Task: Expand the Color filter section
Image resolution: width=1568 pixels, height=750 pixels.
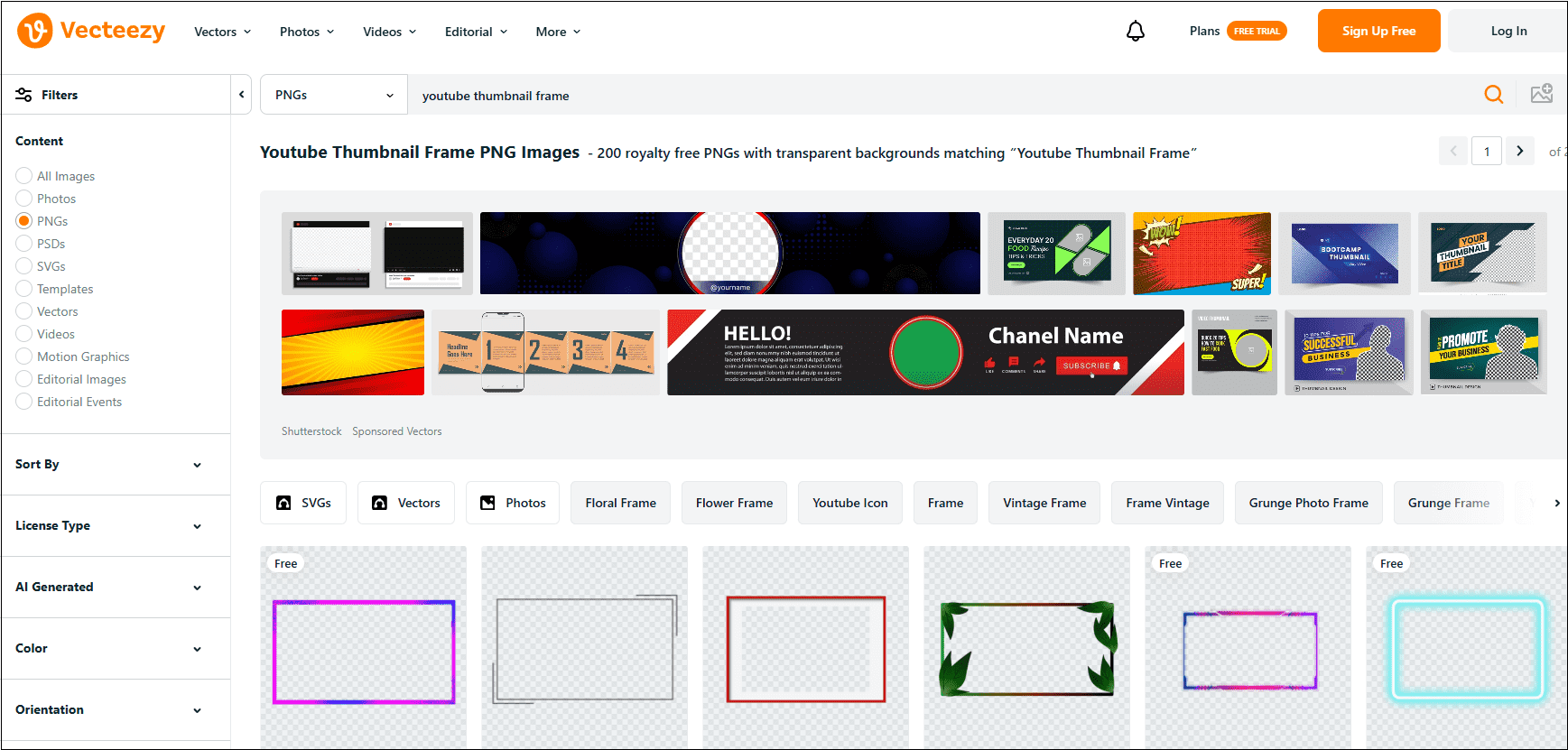Action: 116,648
